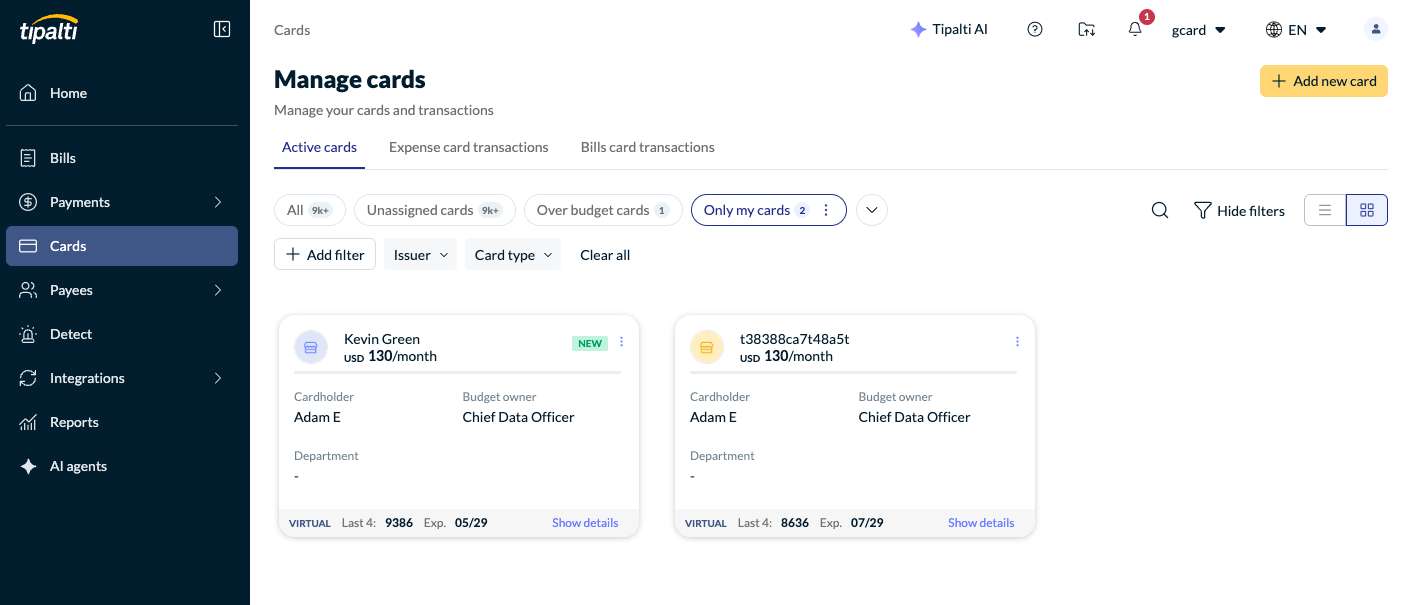Screen dimensions: 1401x605
Task: Click the search magnifier icon
Action: point(1160,210)
